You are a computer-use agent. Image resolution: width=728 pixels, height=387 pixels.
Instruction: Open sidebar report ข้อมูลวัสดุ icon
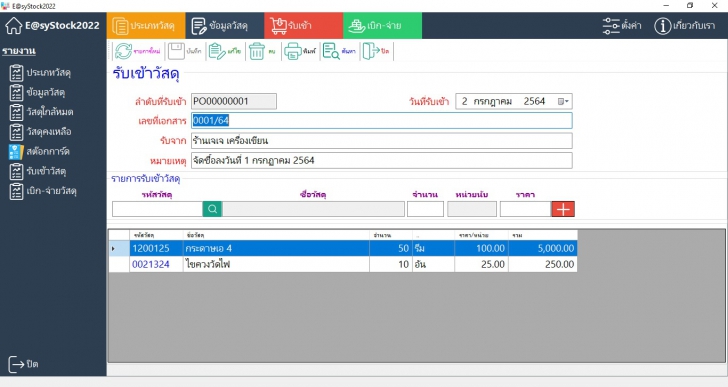click(16, 92)
